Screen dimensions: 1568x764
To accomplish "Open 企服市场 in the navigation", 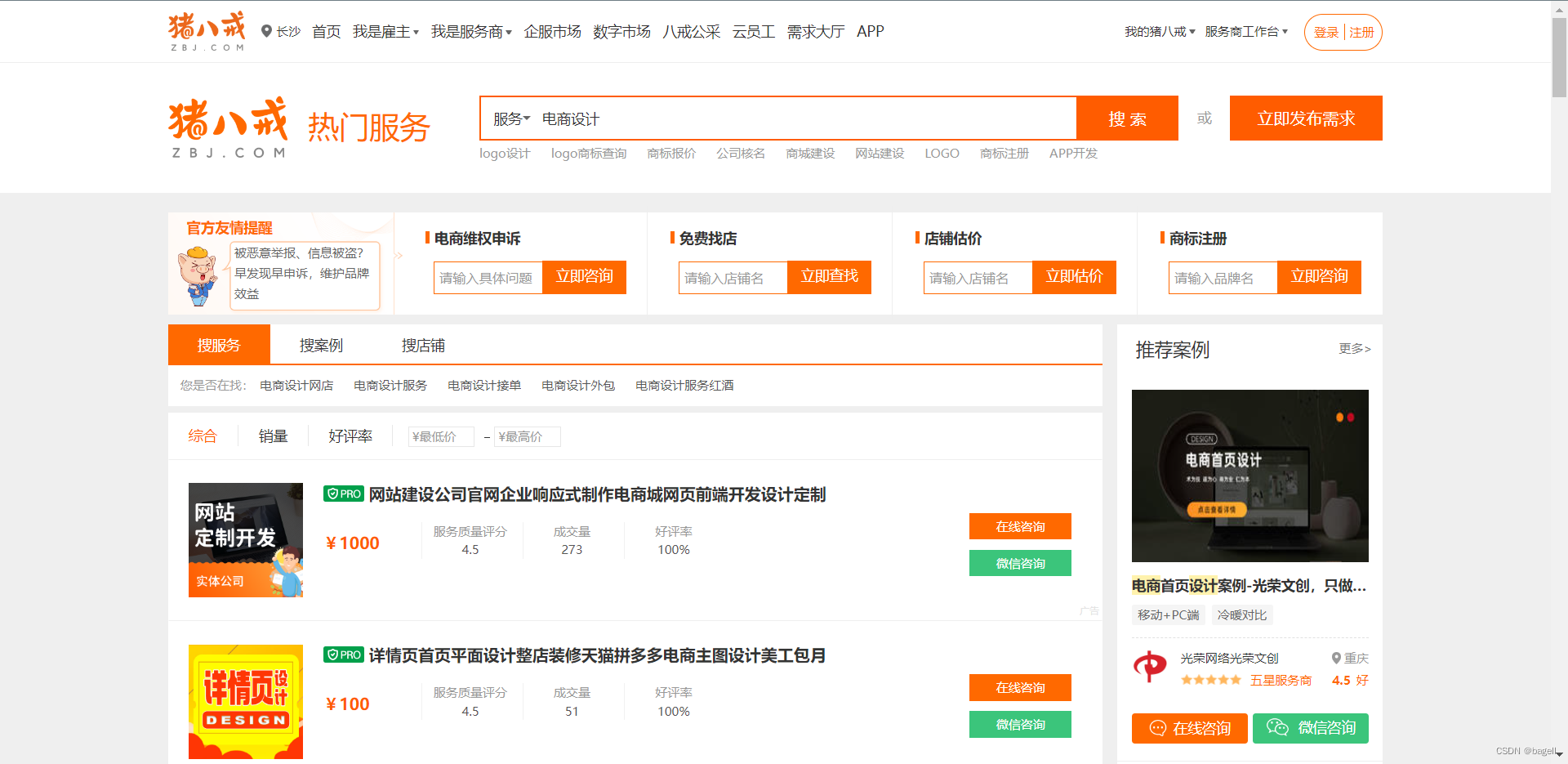I will click(x=552, y=31).
